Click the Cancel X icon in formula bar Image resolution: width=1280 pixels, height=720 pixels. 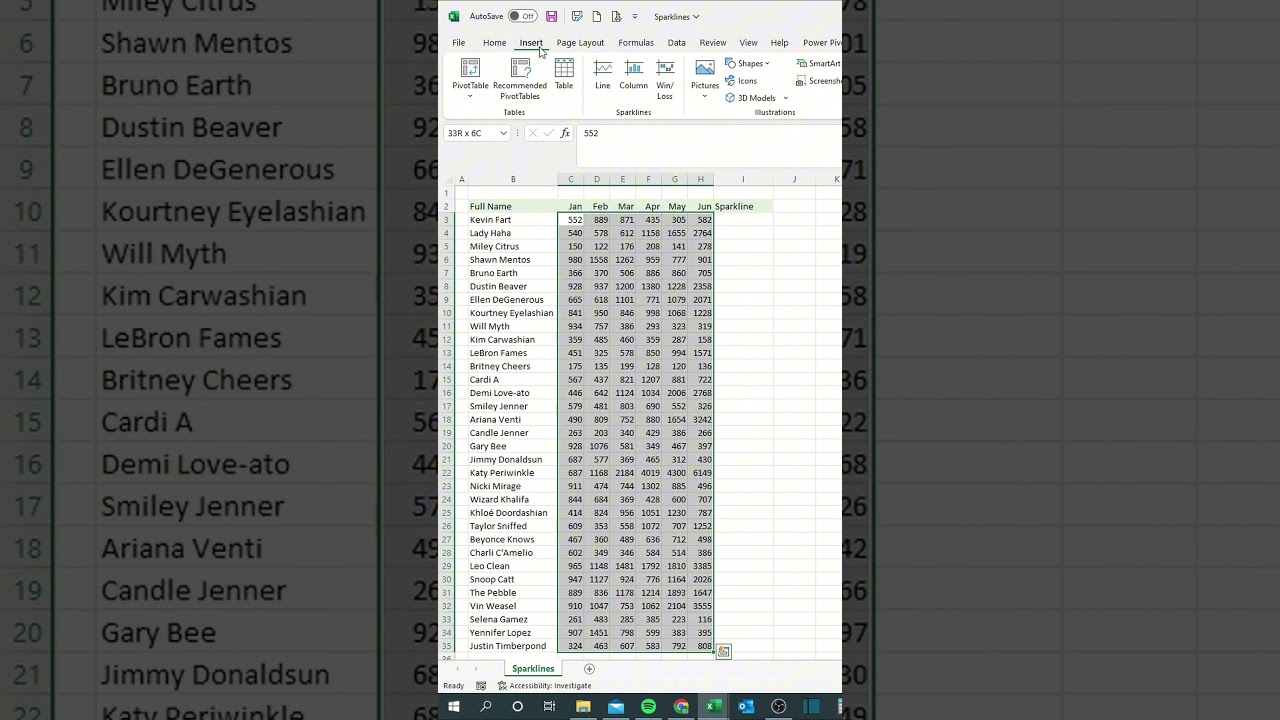532,133
